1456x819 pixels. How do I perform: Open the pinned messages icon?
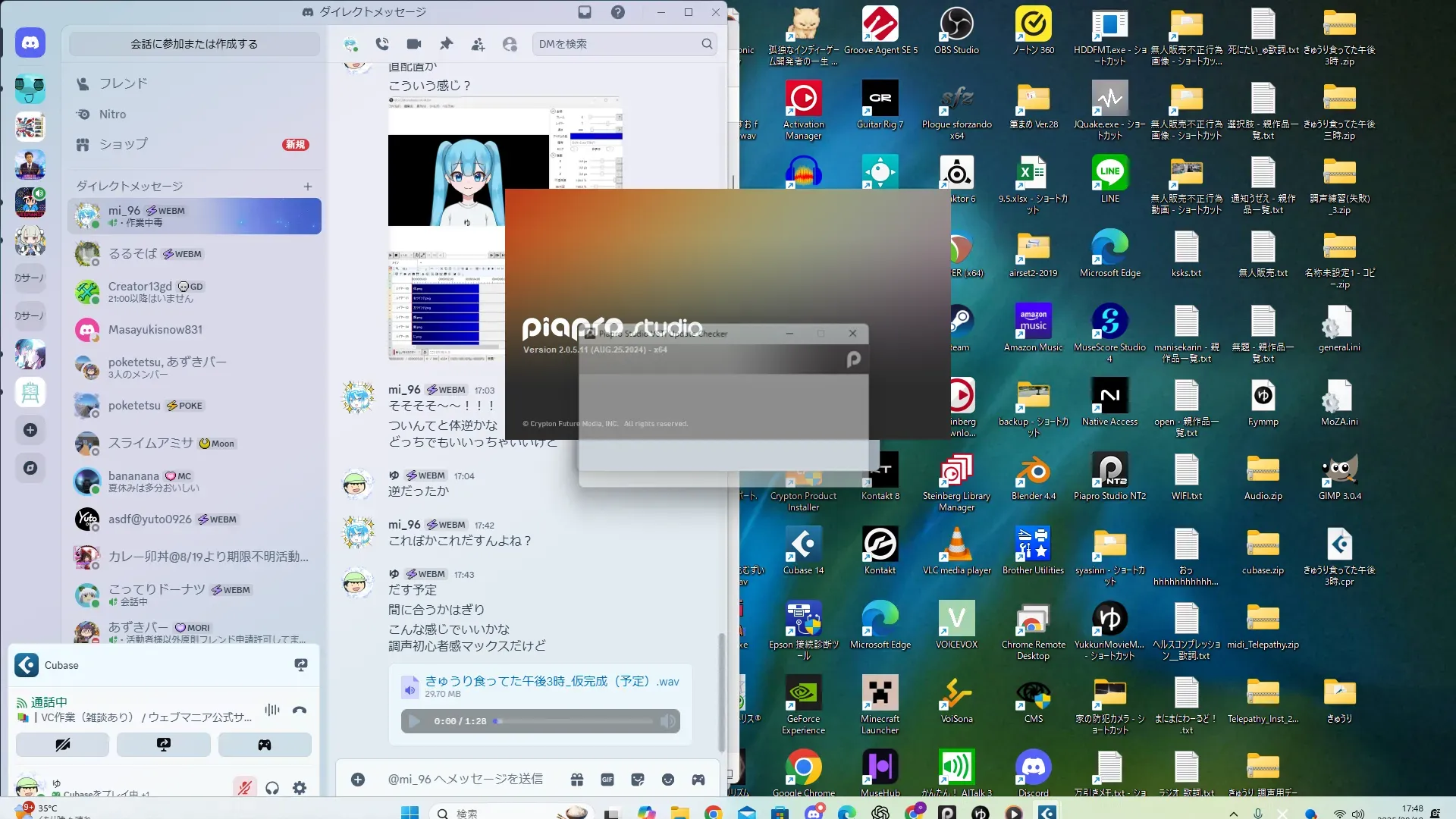446,44
